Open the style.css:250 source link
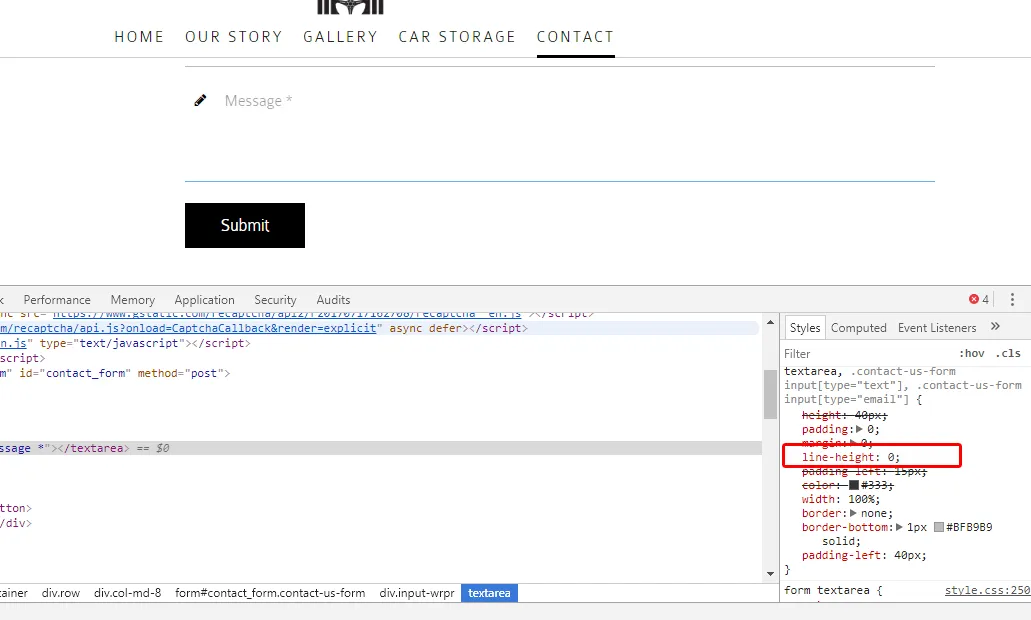 coord(987,590)
